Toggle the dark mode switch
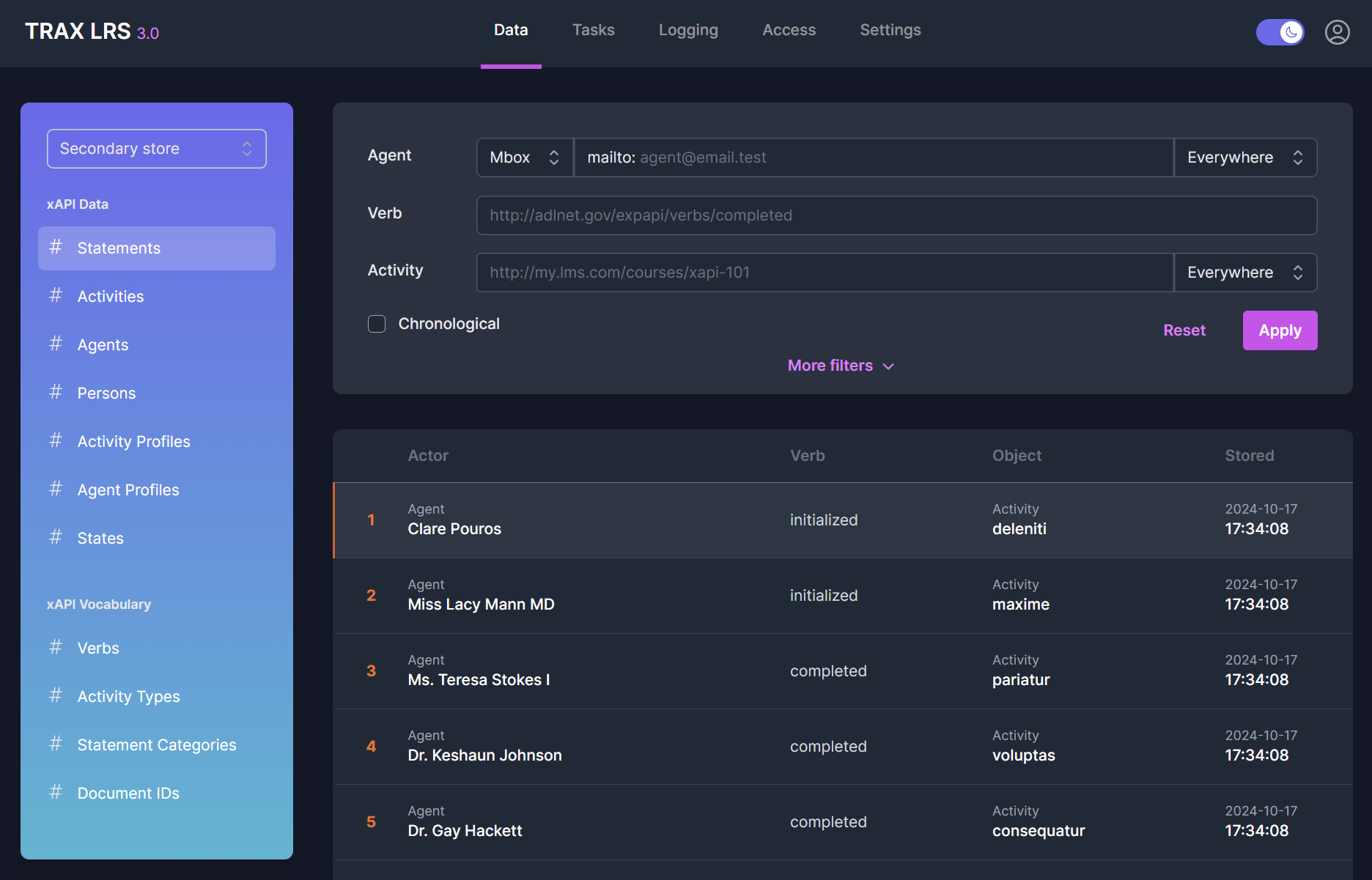 point(1280,32)
